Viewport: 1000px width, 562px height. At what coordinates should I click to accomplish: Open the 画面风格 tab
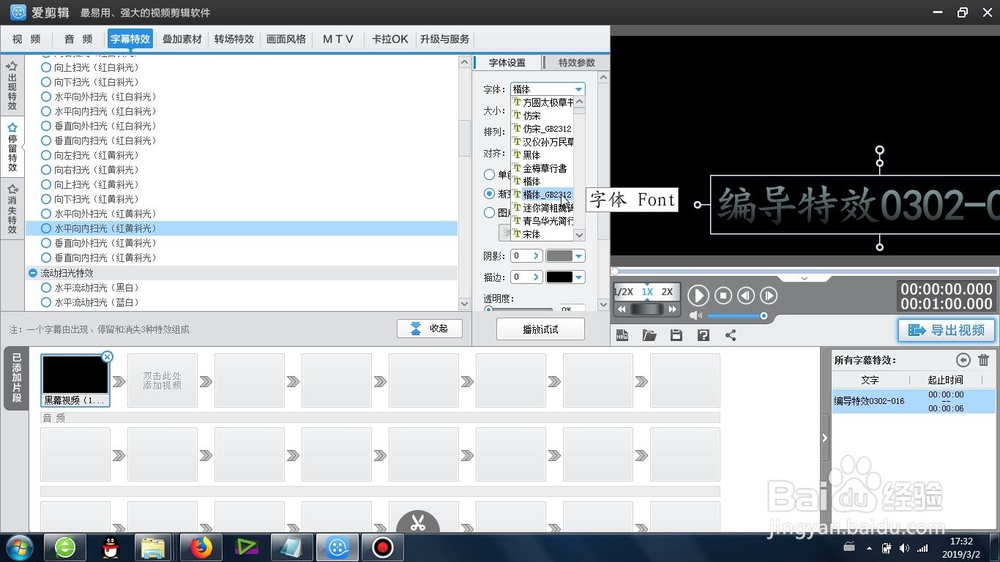click(286, 39)
